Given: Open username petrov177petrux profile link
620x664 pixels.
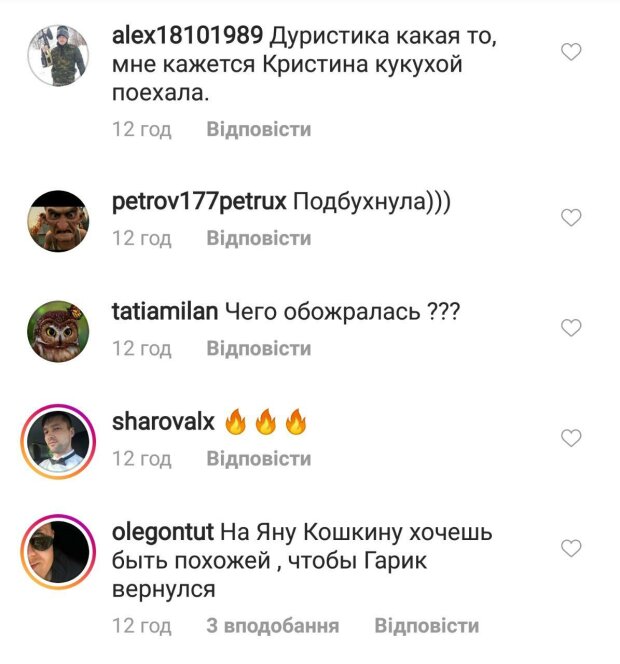Looking at the screenshot, I should coord(199,202).
